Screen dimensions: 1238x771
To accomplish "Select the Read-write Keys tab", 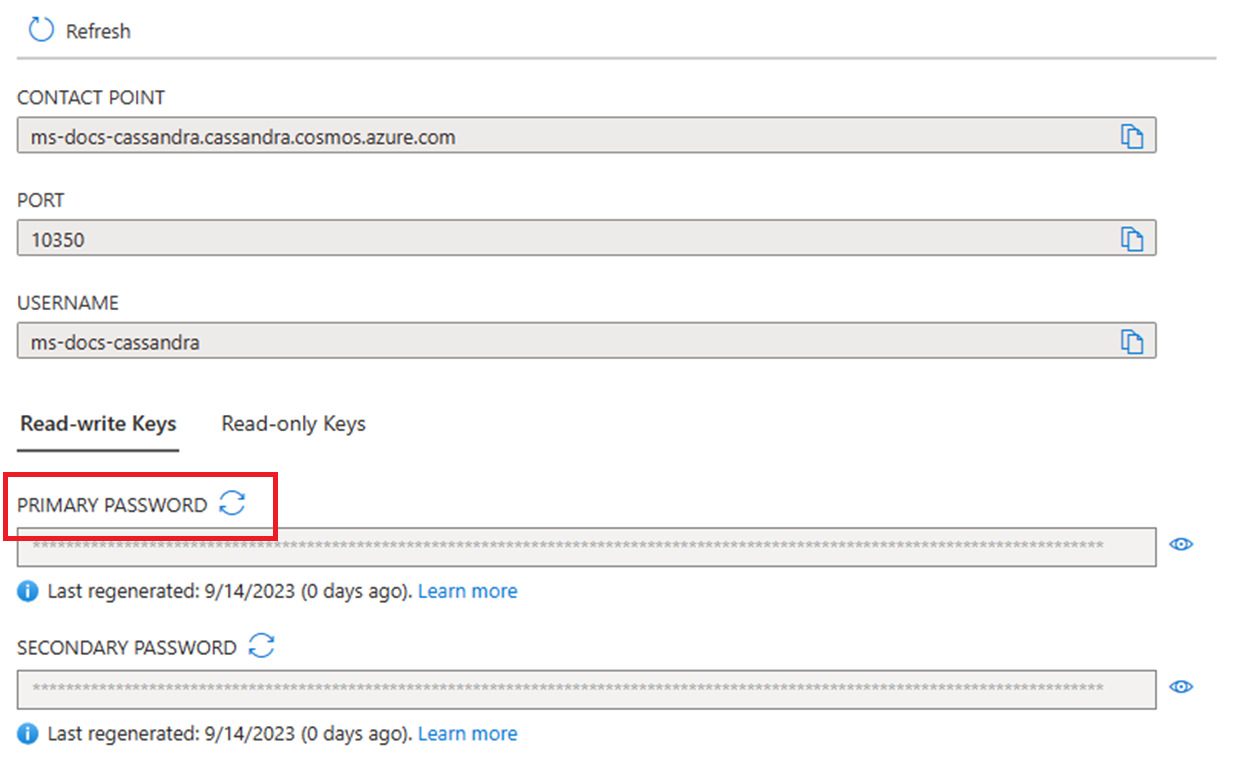I will tap(98, 424).
